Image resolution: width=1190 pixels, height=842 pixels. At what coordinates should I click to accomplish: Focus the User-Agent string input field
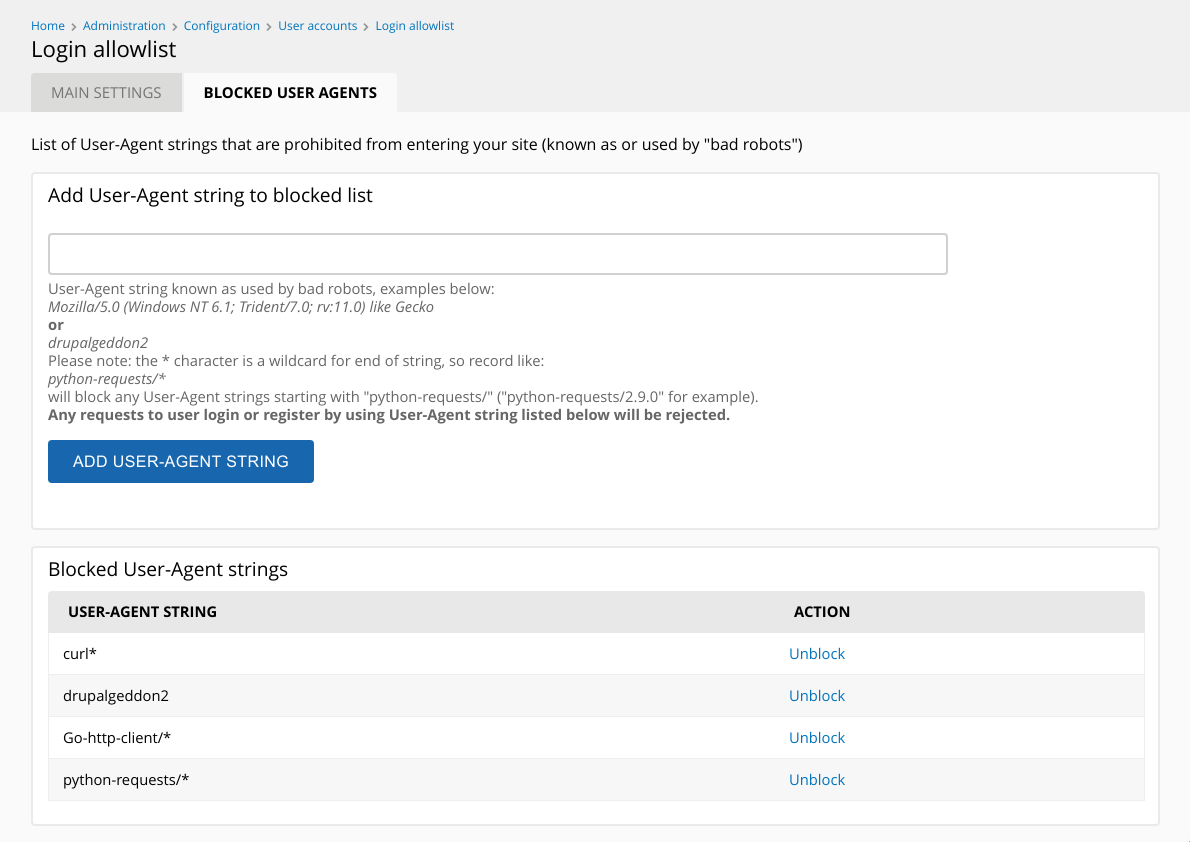[x=498, y=254]
